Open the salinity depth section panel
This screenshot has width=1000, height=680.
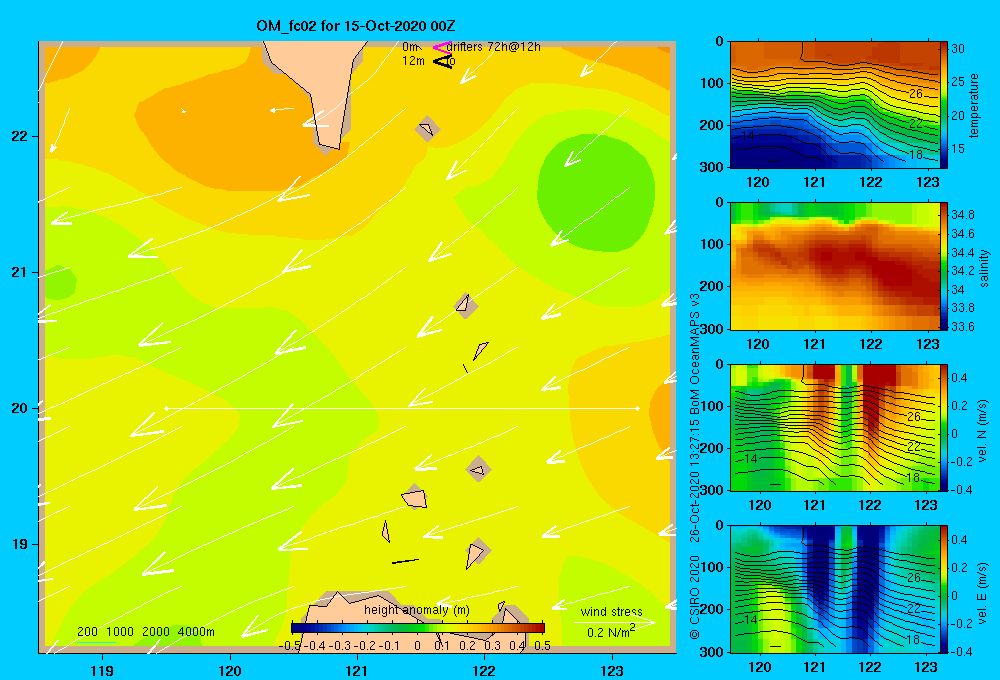834,267
